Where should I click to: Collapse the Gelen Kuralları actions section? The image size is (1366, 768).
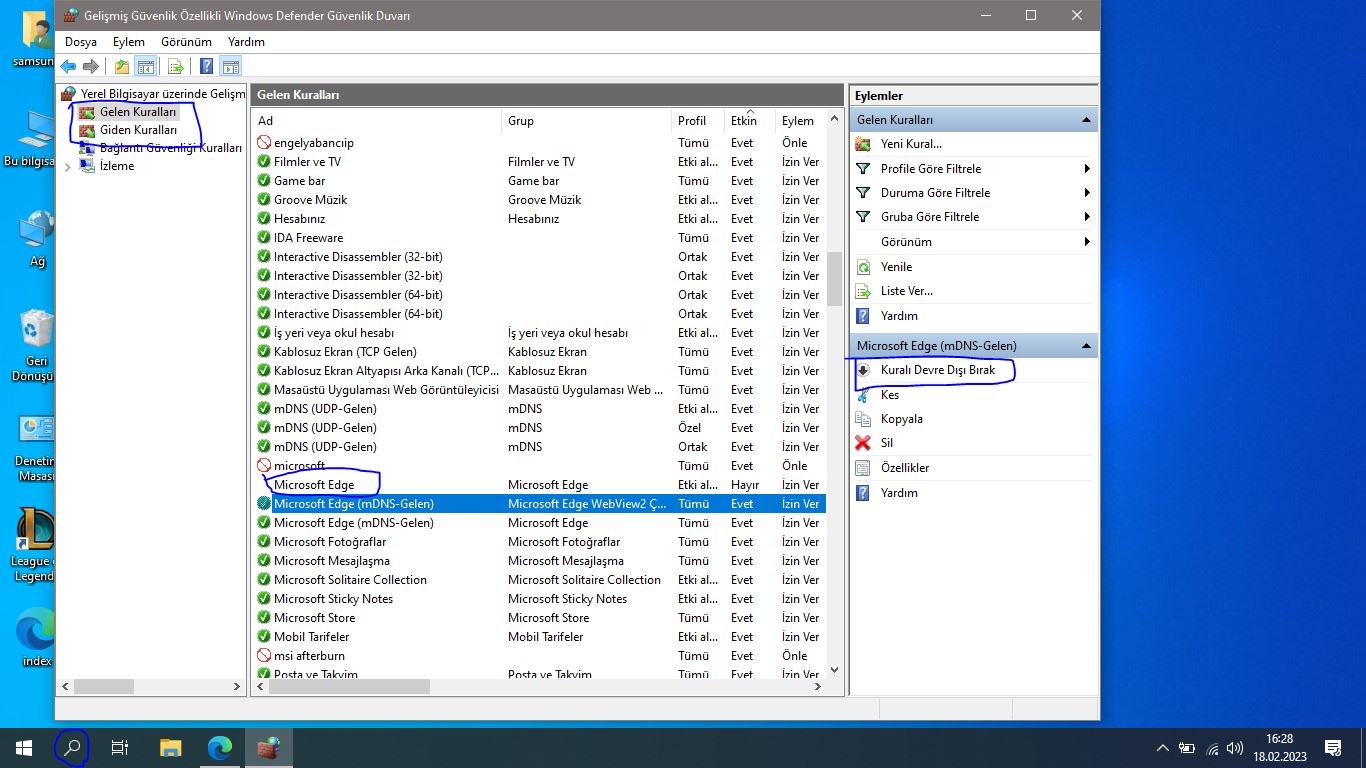1086,120
